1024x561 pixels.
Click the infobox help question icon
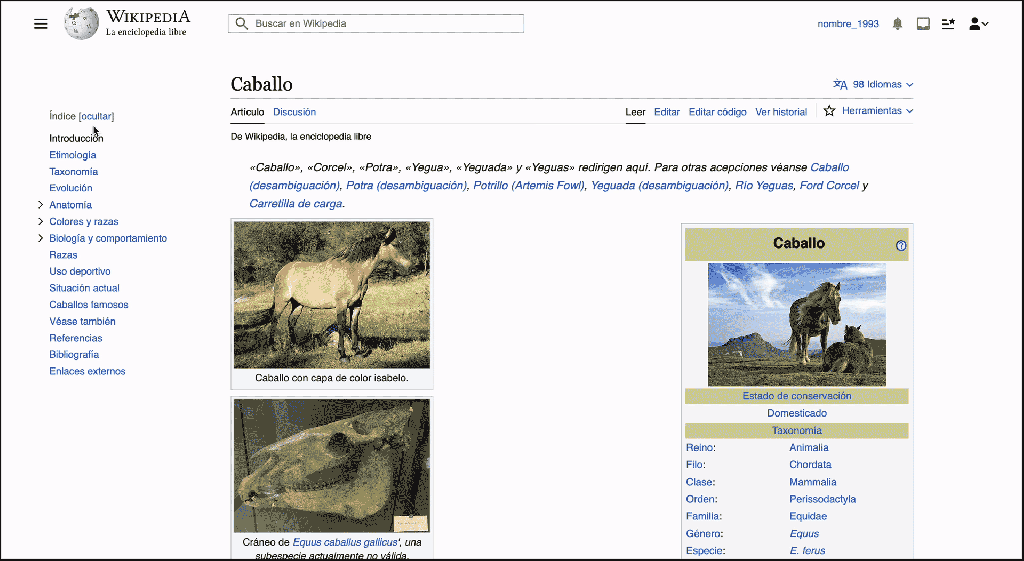[x=901, y=246]
